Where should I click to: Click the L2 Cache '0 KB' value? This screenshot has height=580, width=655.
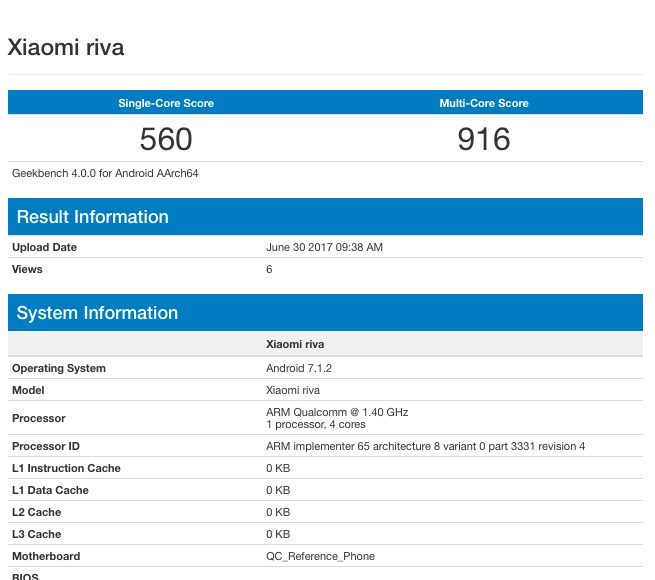(x=278, y=512)
